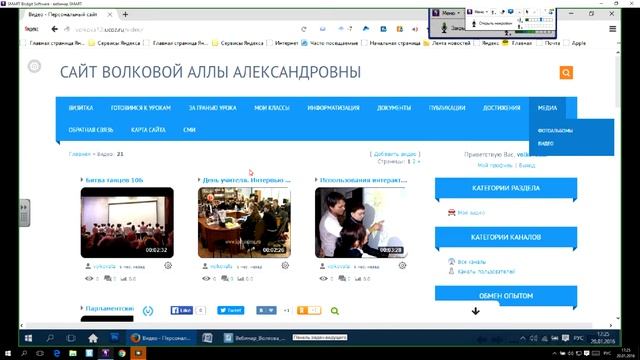The width and height of the screenshot is (640, 360).
Task: Click views eye icon under 'Использования интеракт...'
Action: pyautogui.click(x=323, y=279)
